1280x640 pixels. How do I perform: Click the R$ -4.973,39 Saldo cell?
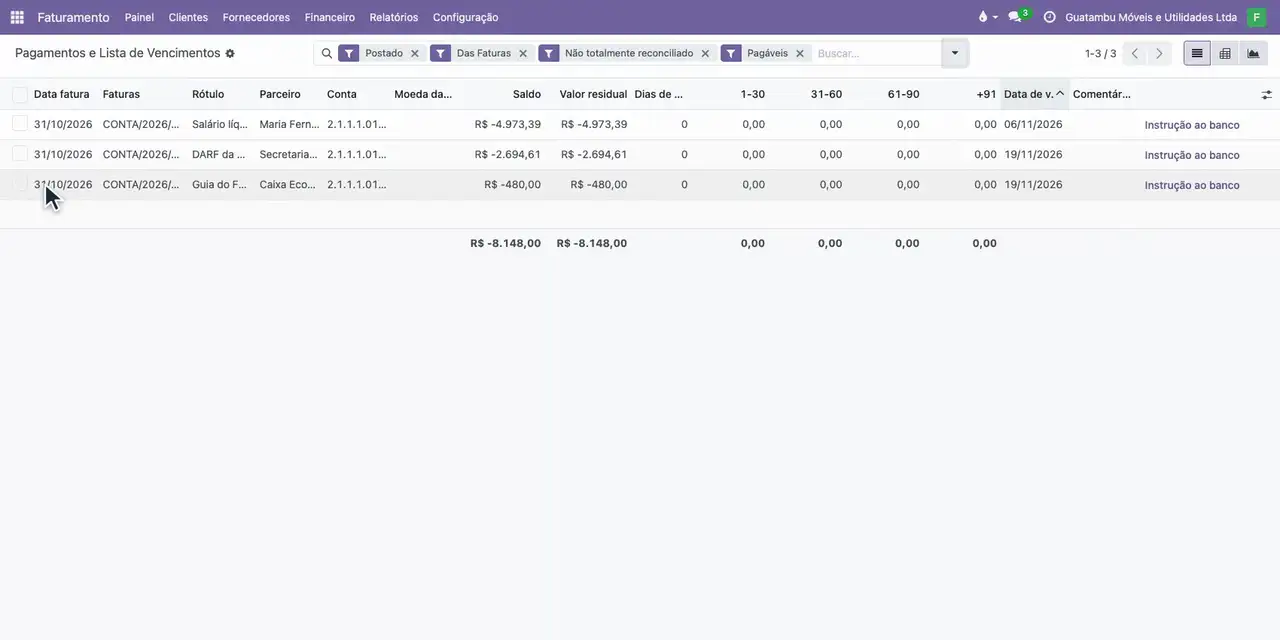pyautogui.click(x=508, y=124)
